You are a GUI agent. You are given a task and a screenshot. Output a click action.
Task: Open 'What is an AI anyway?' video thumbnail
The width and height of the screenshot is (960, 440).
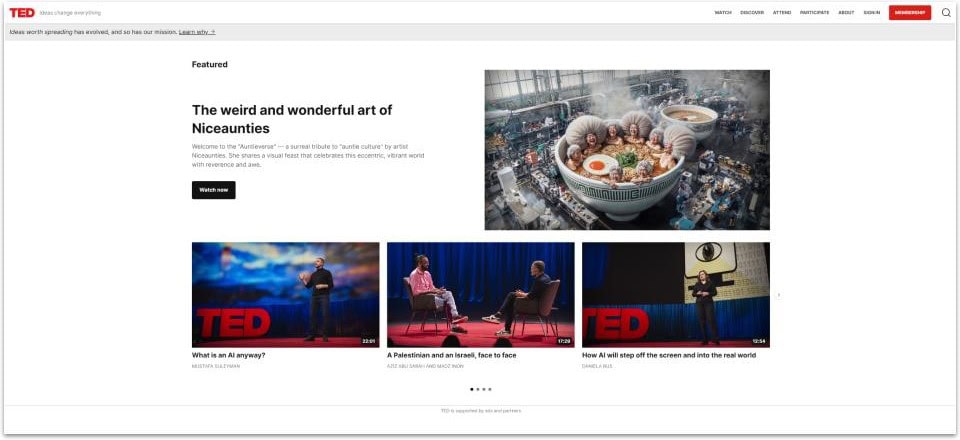285,294
